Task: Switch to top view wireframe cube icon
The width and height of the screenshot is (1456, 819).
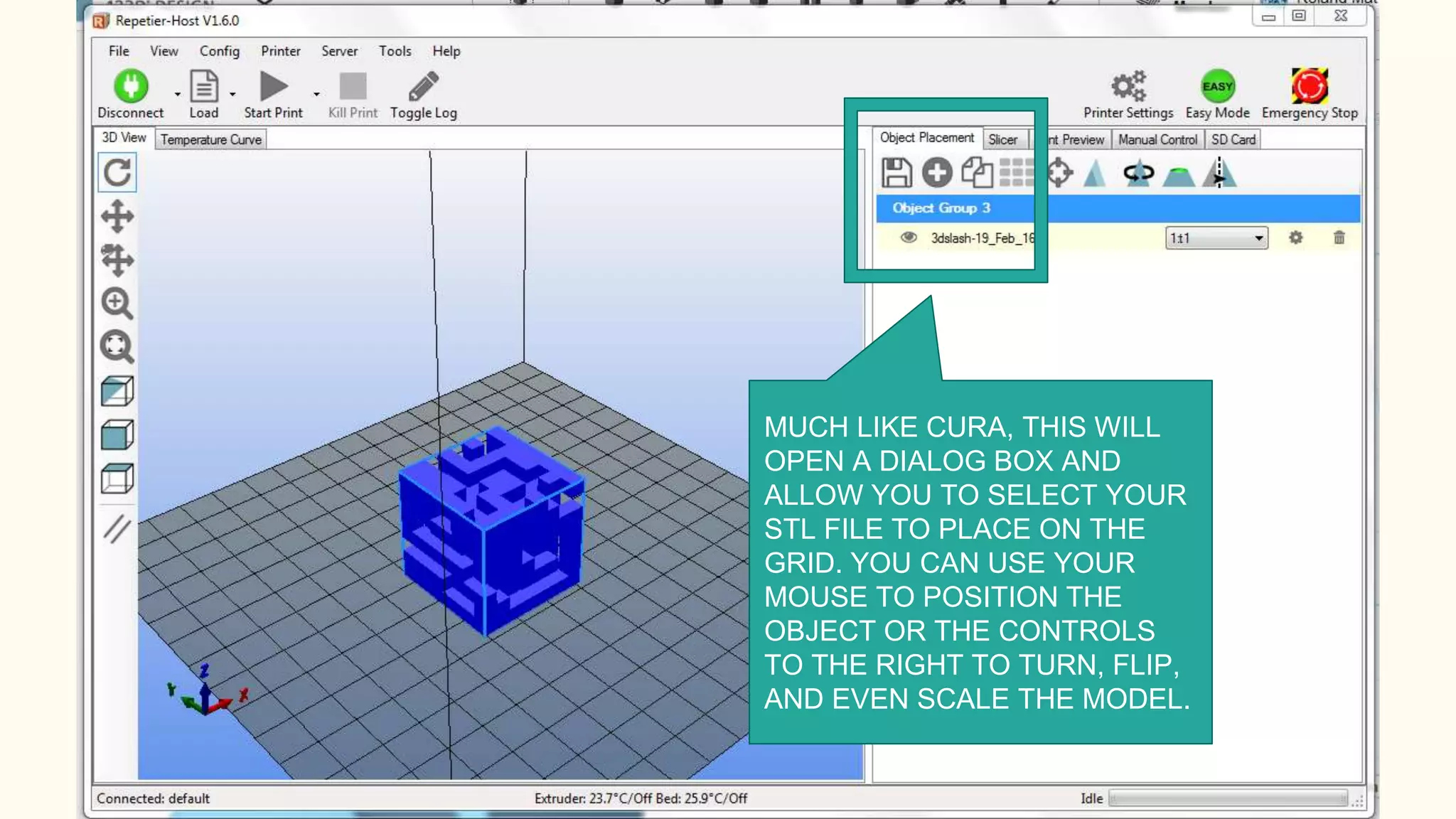Action: (117, 478)
